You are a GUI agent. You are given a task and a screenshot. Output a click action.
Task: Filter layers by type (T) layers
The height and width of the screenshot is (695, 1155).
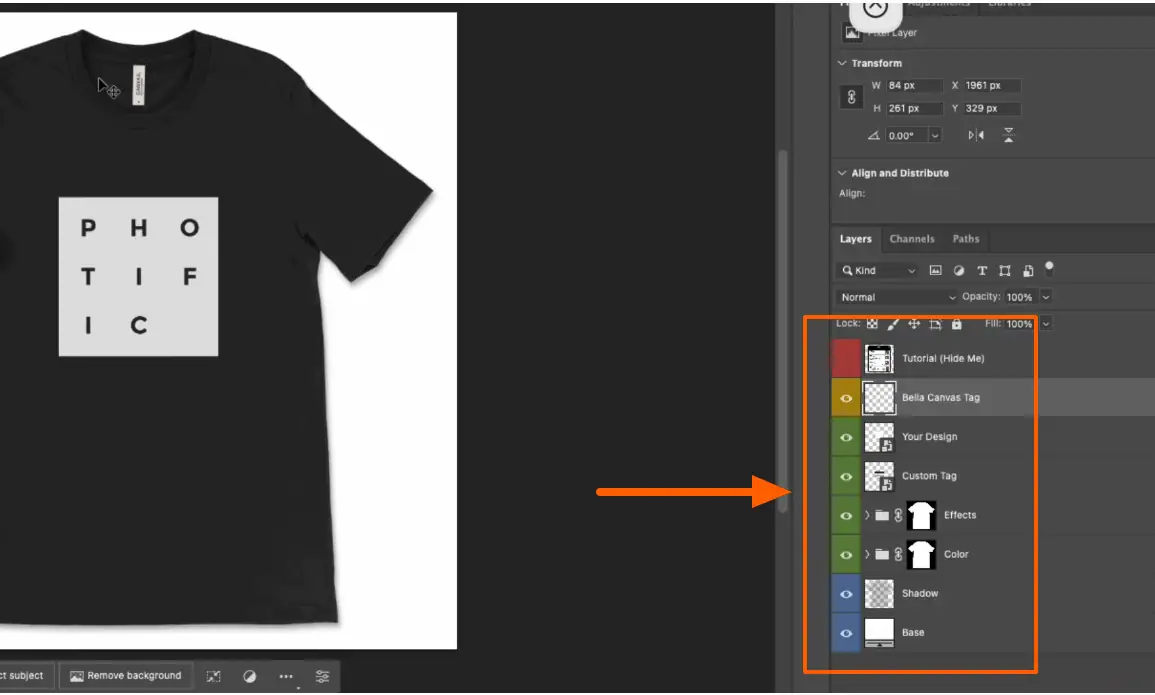982,270
